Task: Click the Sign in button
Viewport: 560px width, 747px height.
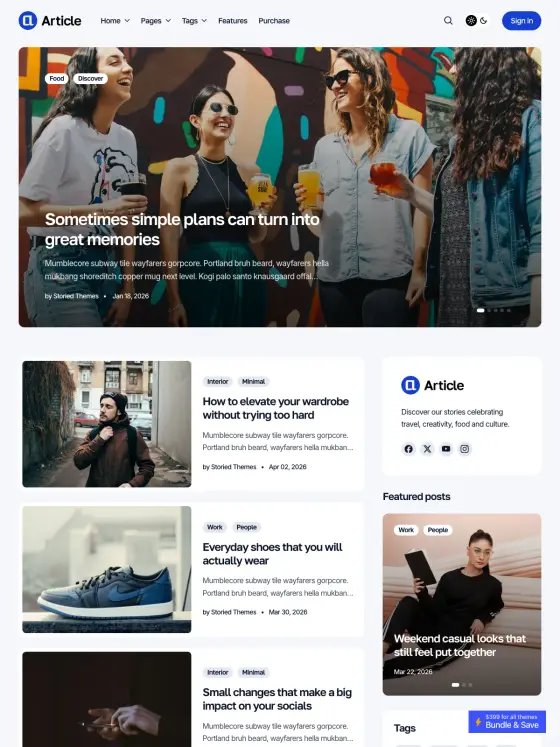Action: click(x=521, y=20)
